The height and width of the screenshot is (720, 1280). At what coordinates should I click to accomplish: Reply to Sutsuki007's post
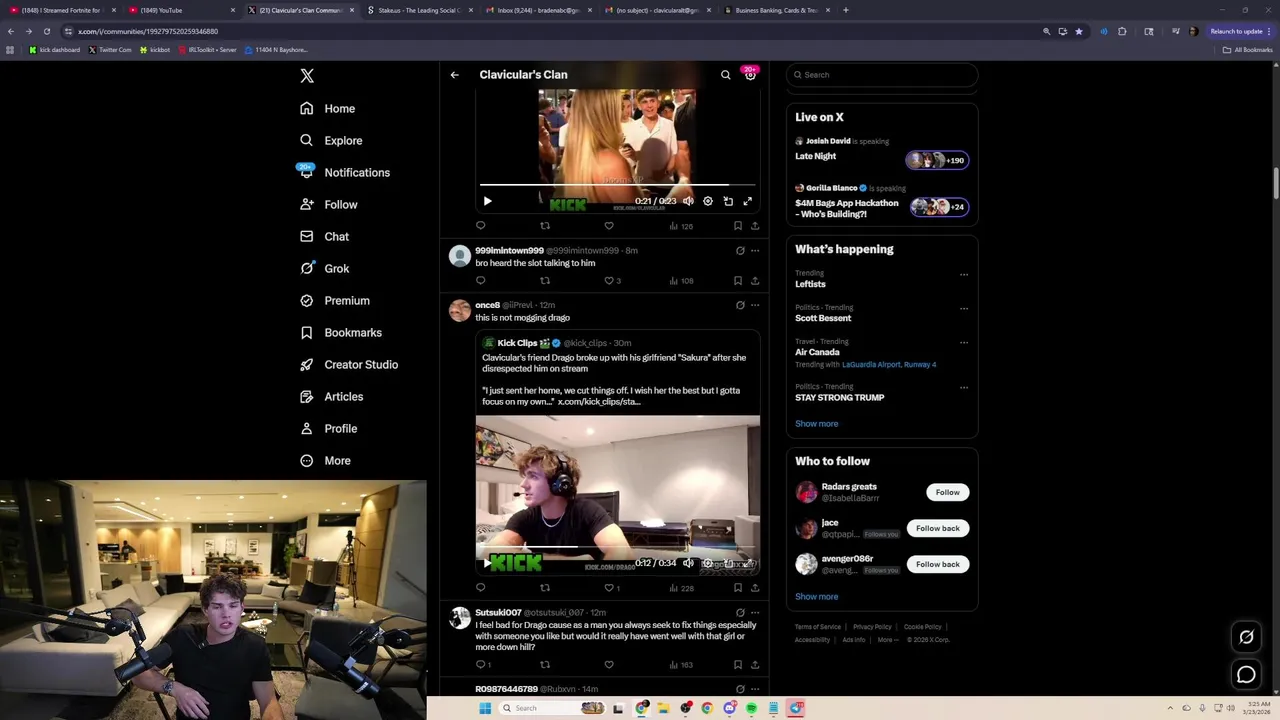[481, 664]
